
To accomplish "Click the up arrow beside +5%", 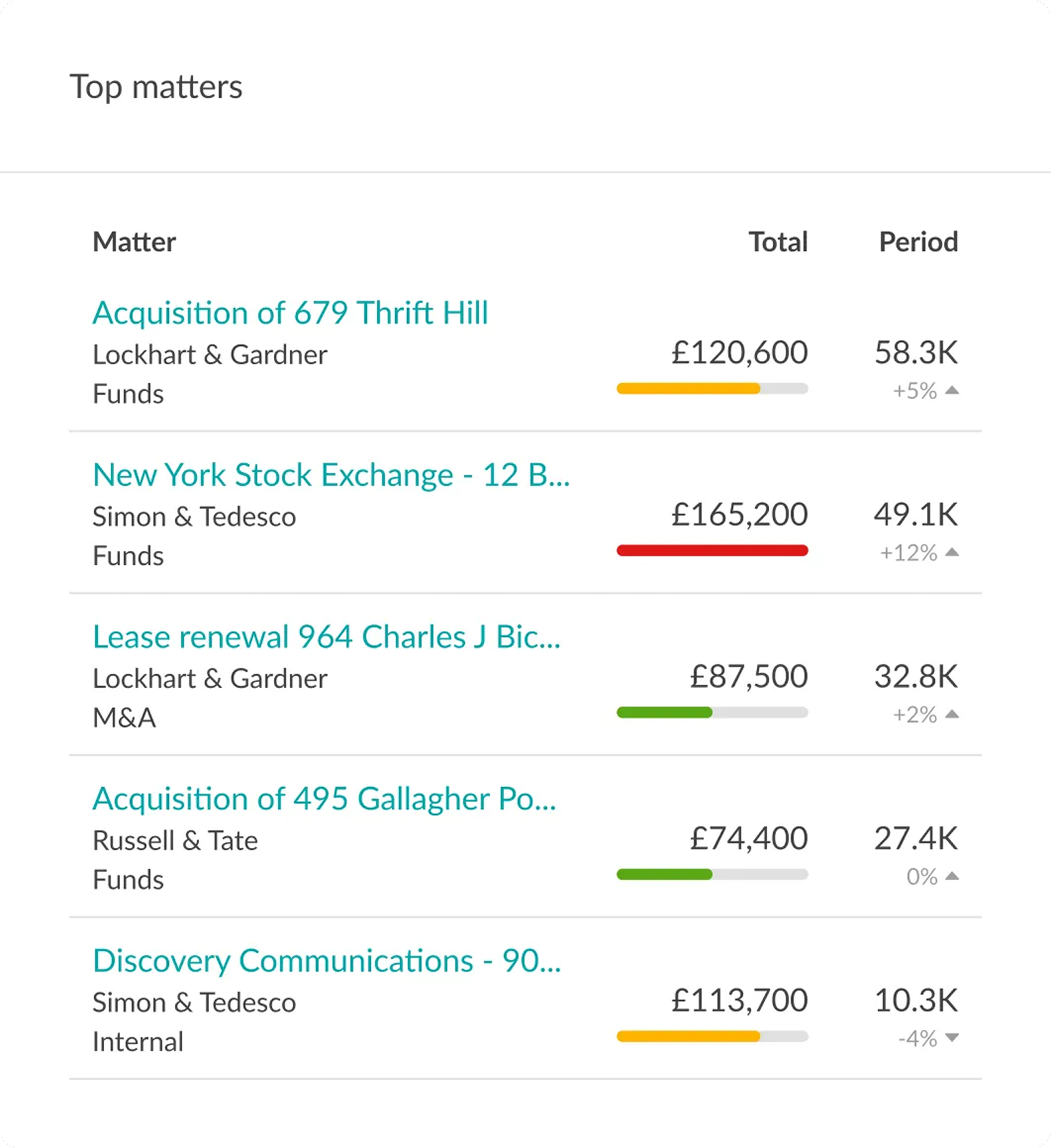I will [951, 391].
